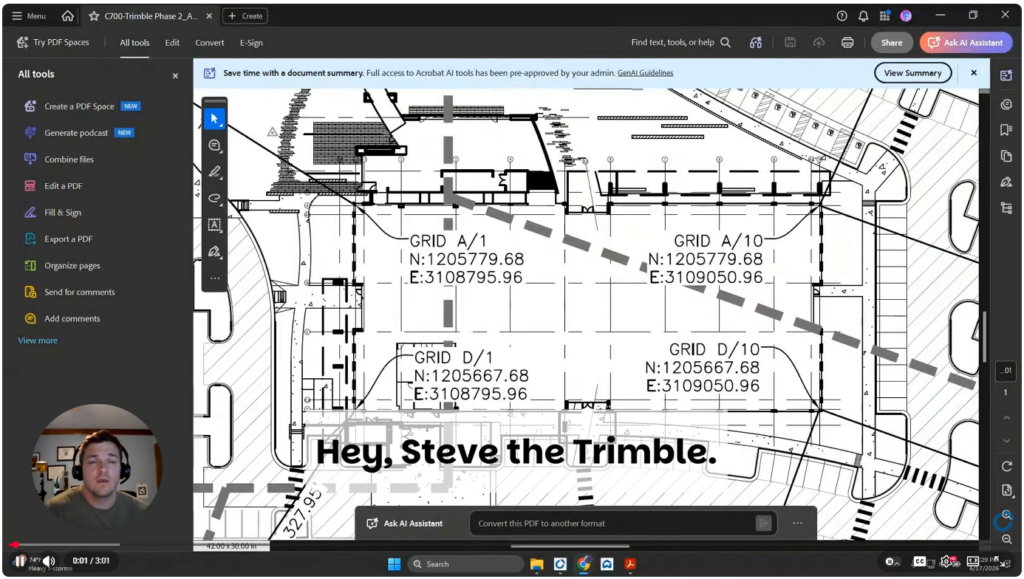Open page display options icon in right rail
This screenshot has height=579, width=1024.
(1006, 490)
